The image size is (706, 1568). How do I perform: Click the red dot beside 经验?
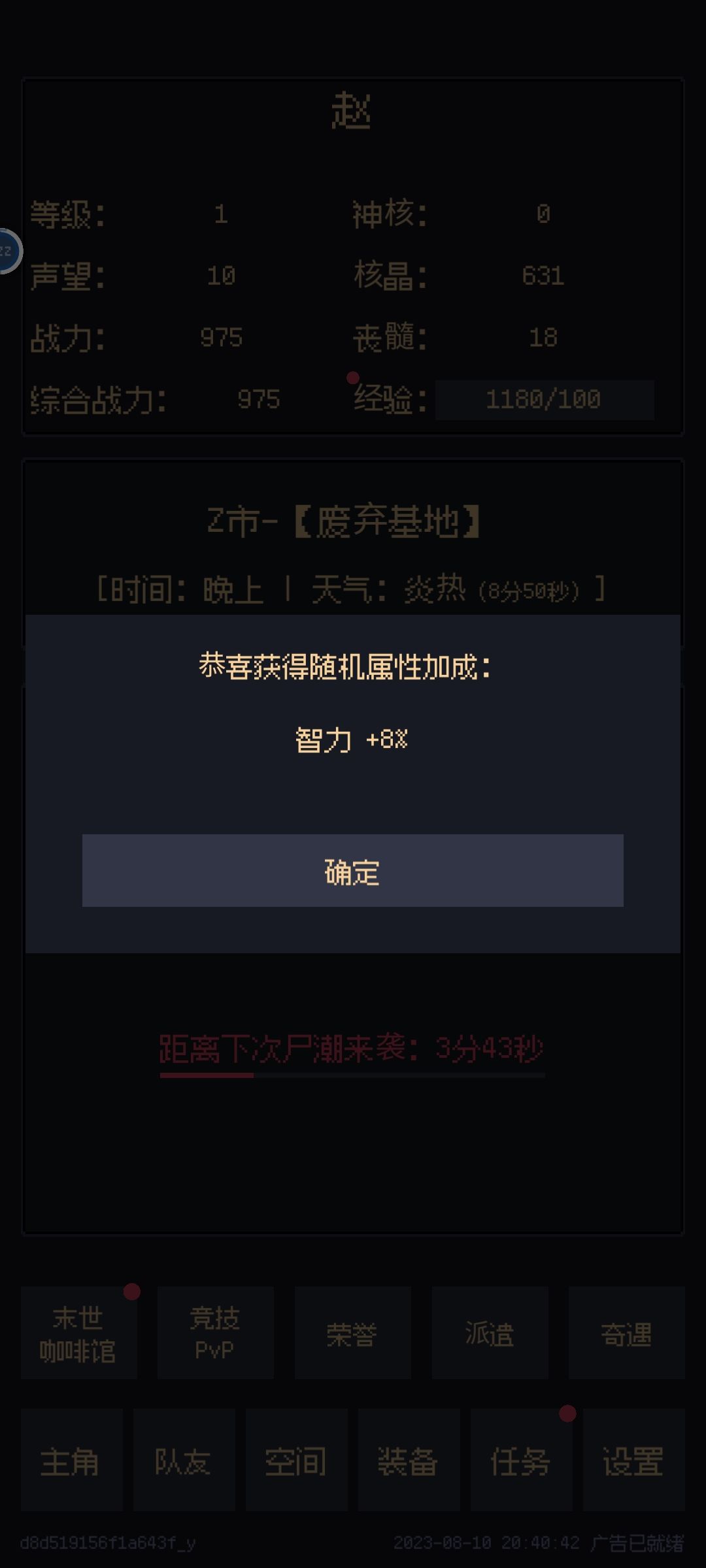point(353,378)
